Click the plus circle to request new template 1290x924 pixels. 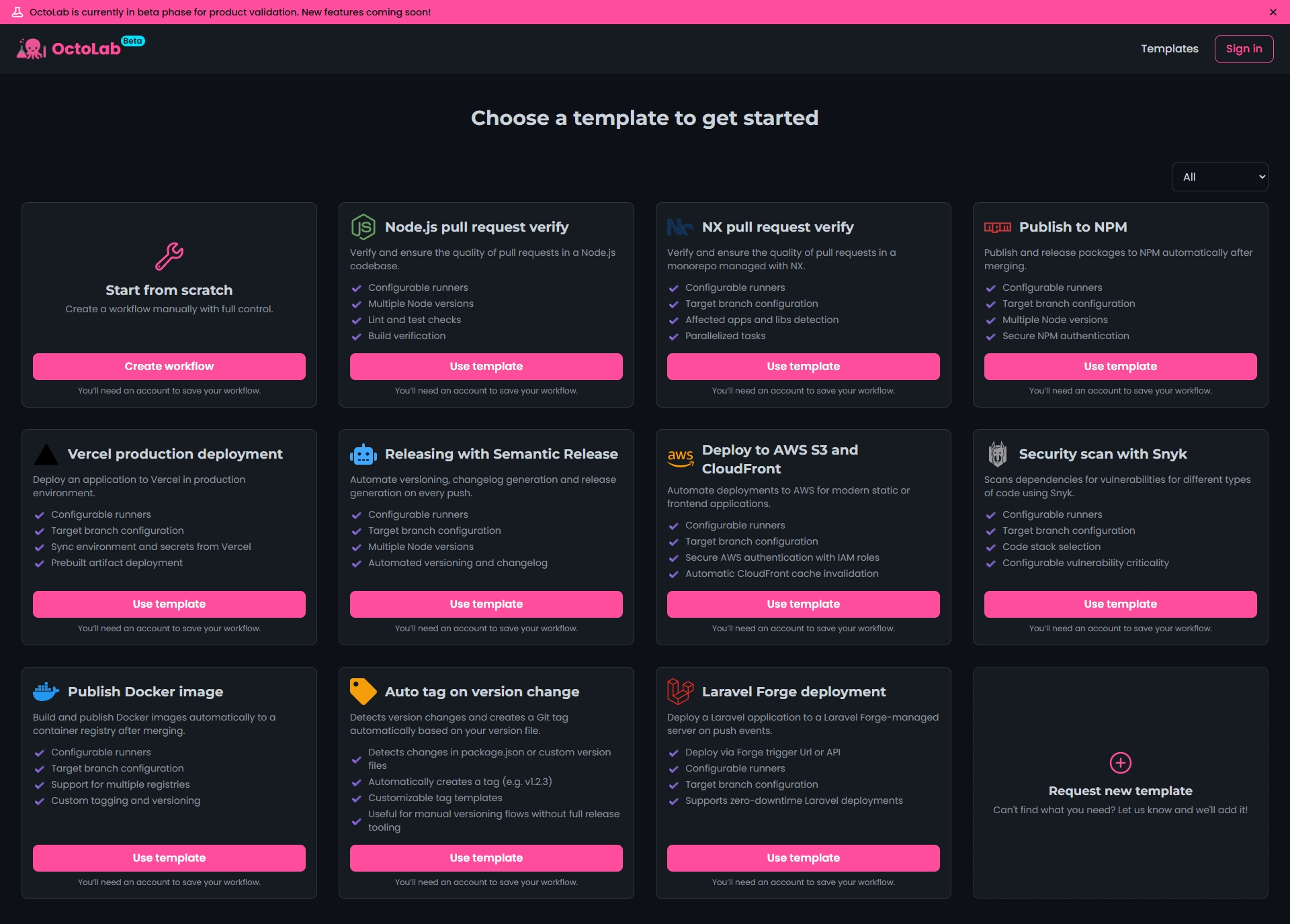point(1121,763)
